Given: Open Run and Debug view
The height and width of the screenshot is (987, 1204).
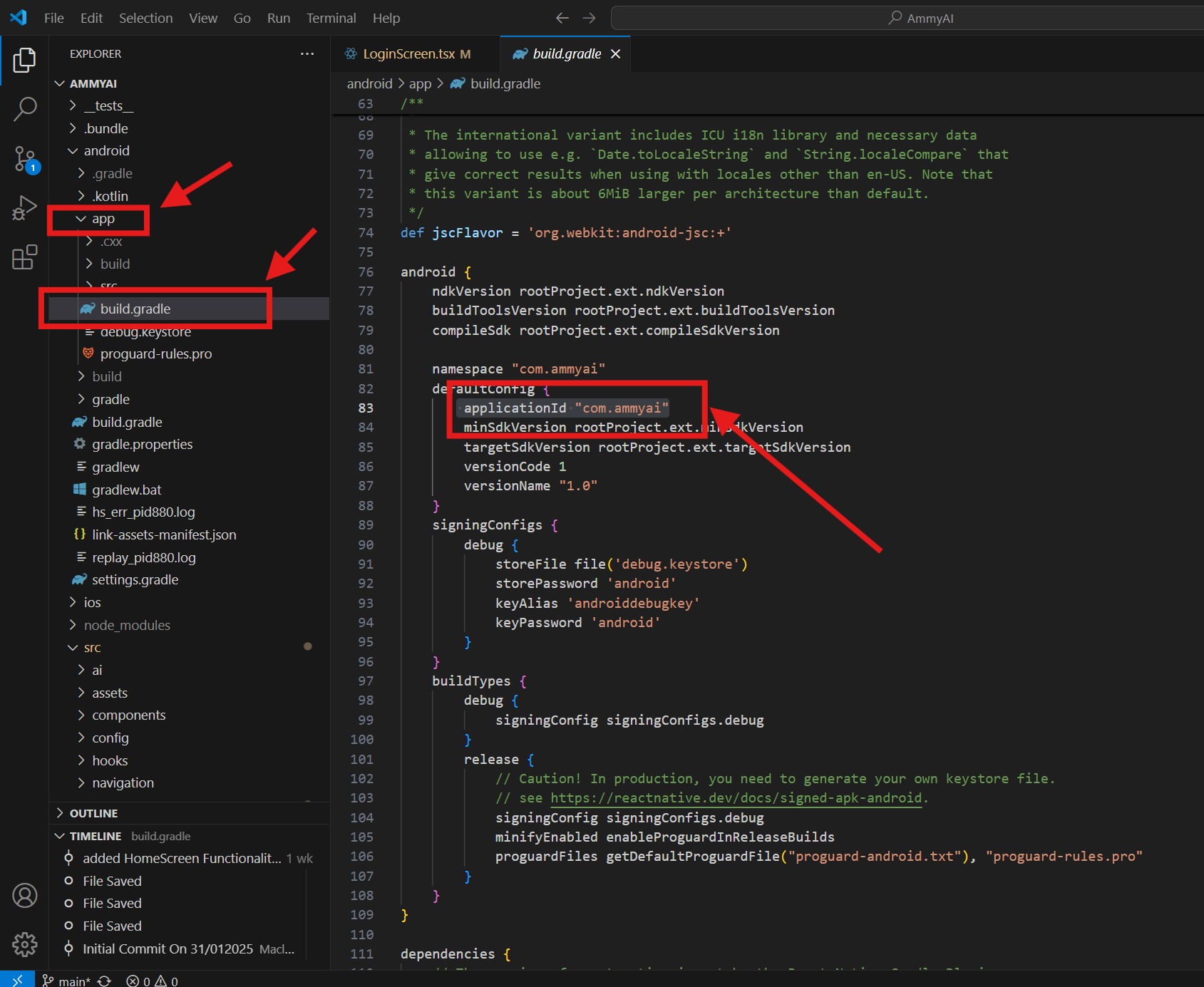Looking at the screenshot, I should pos(24,208).
